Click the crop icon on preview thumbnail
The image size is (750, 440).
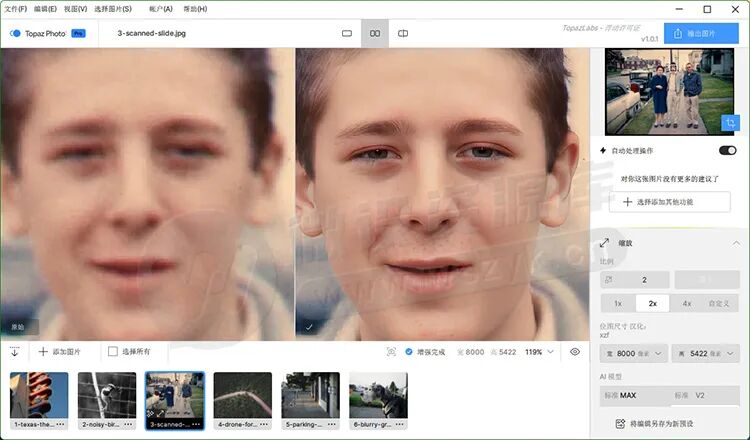point(729,123)
